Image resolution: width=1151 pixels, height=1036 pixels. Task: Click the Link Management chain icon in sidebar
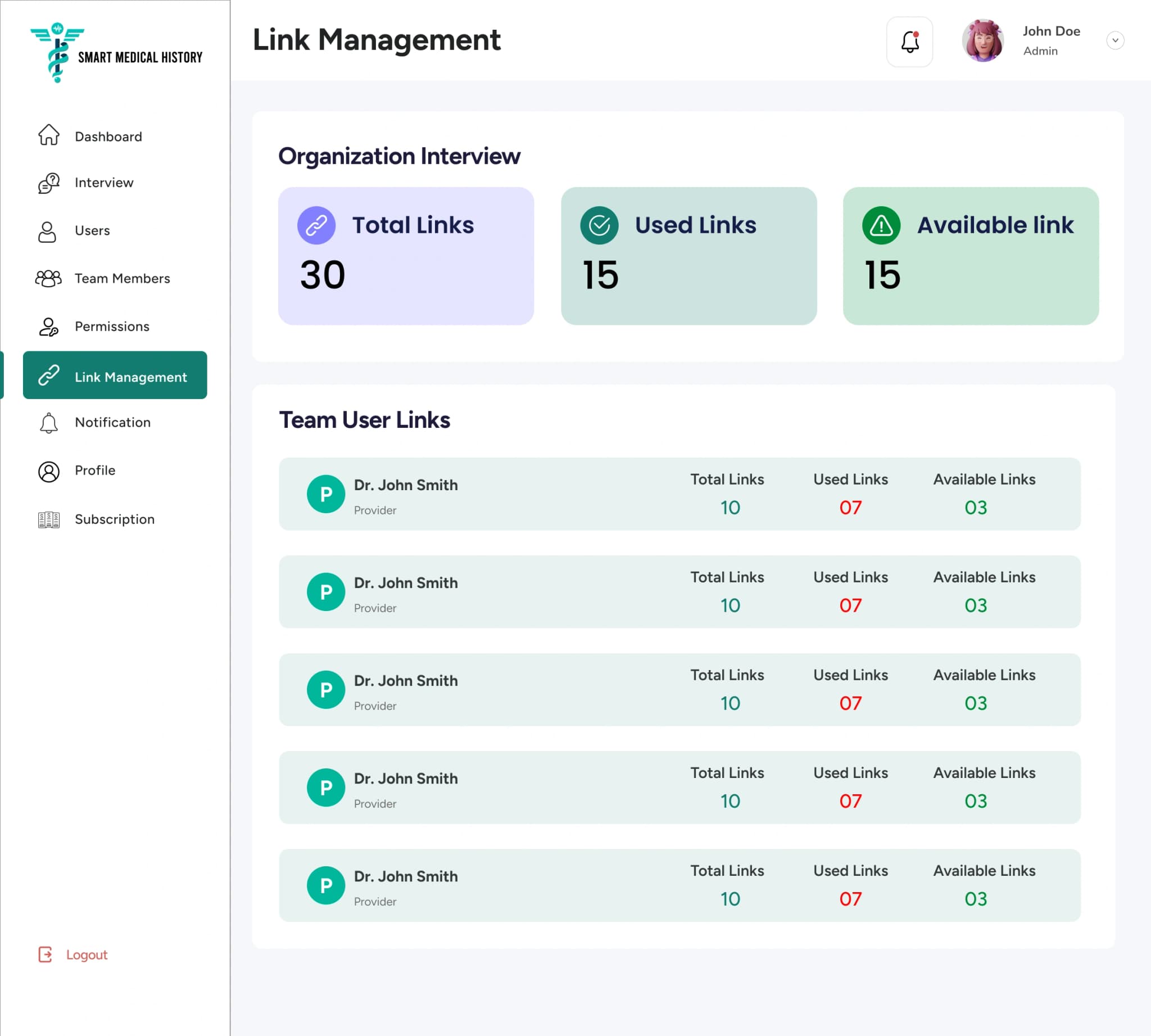coord(48,376)
